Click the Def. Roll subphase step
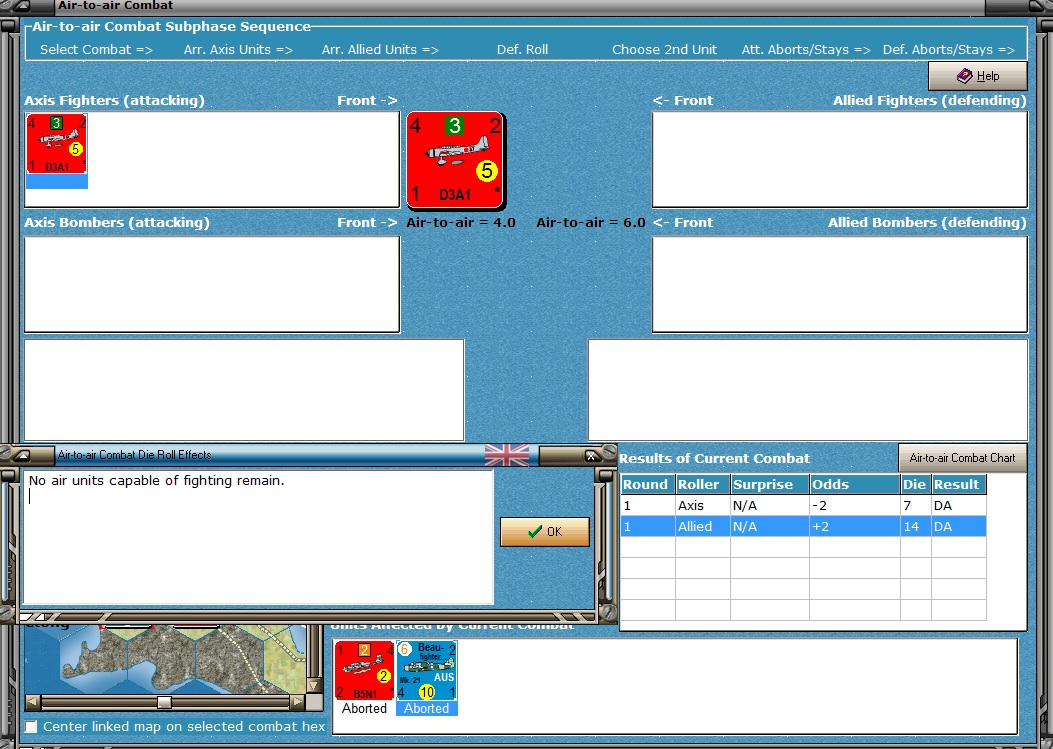The width and height of the screenshot is (1053, 749). click(522, 50)
